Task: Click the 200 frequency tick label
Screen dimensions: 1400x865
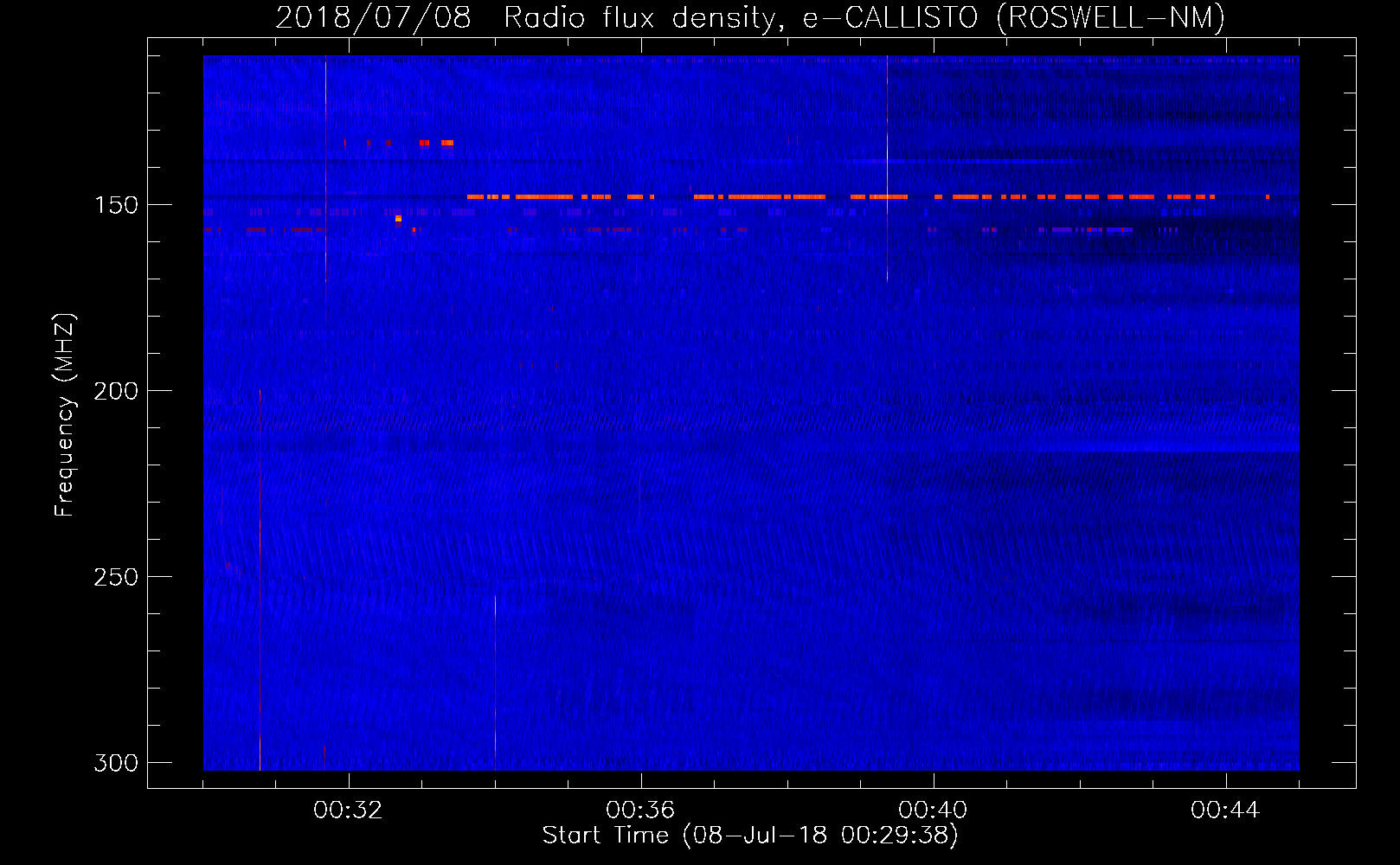Action: tap(115, 391)
